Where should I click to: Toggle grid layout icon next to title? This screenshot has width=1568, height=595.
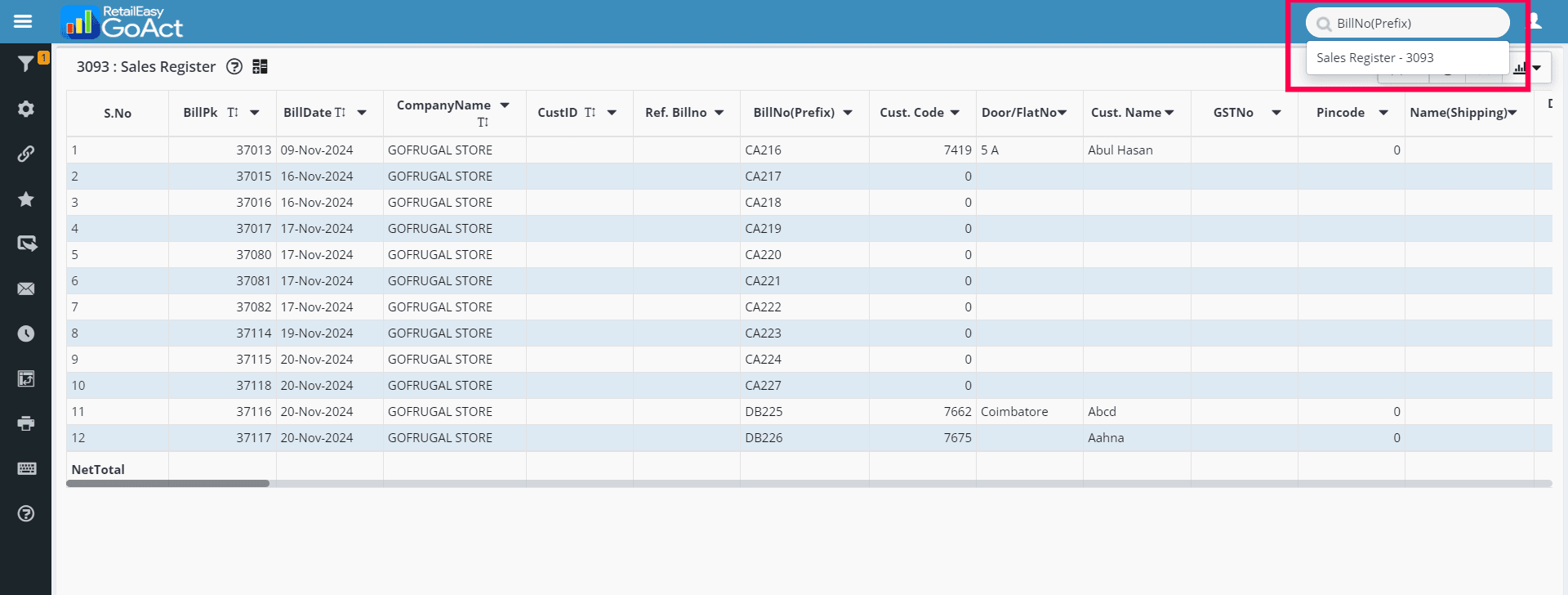[x=261, y=67]
